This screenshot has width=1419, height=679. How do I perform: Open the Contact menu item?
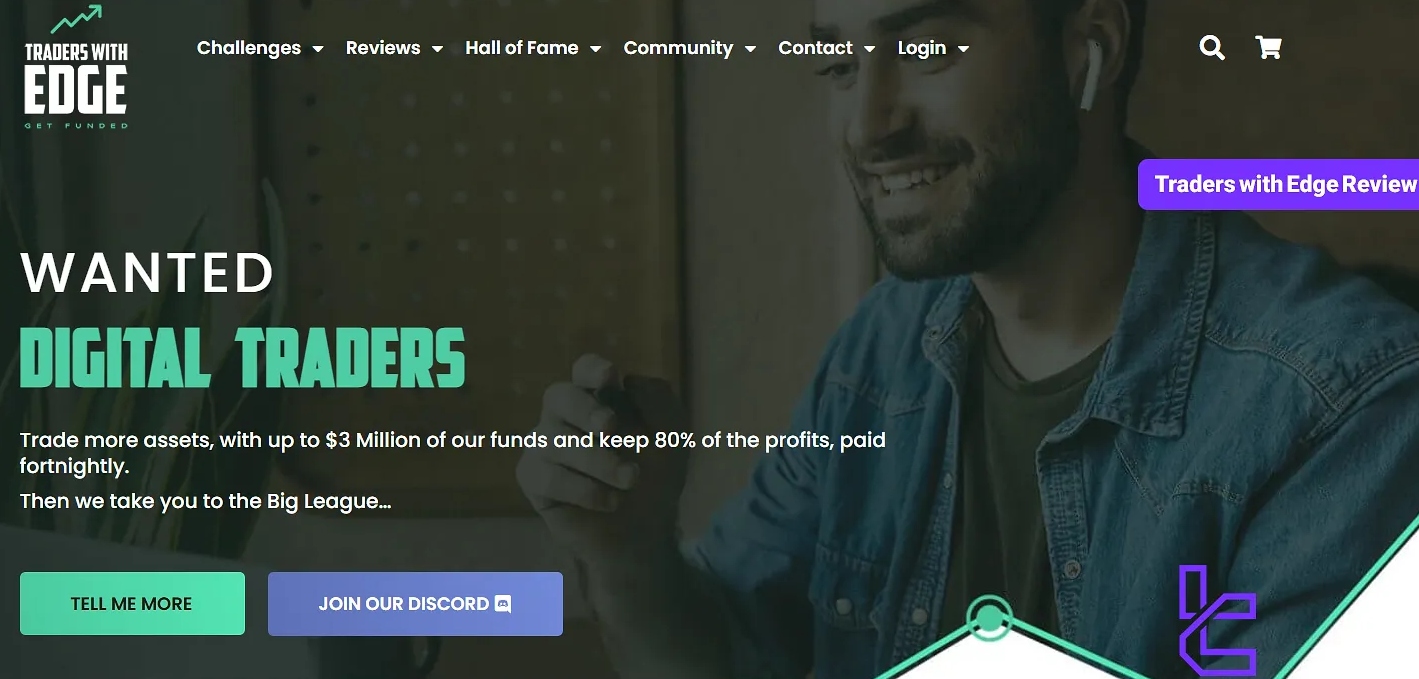tap(815, 48)
